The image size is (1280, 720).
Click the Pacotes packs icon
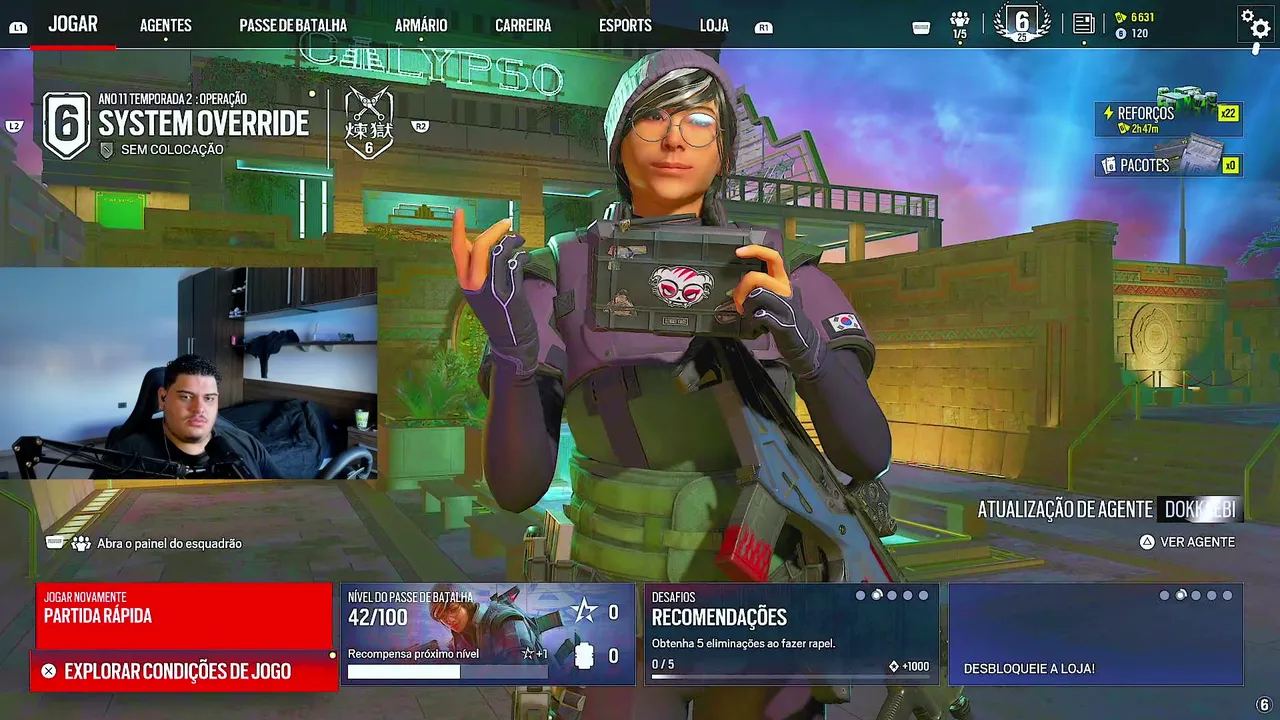pyautogui.click(x=1108, y=165)
